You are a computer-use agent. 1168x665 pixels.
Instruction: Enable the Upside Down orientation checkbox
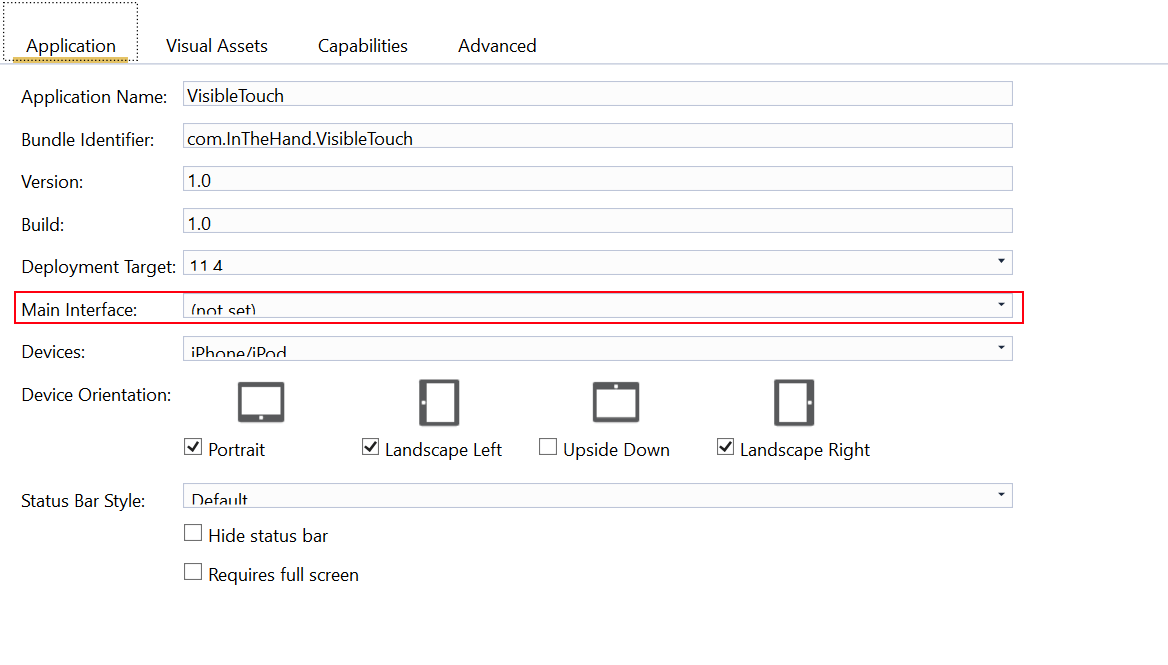click(548, 448)
